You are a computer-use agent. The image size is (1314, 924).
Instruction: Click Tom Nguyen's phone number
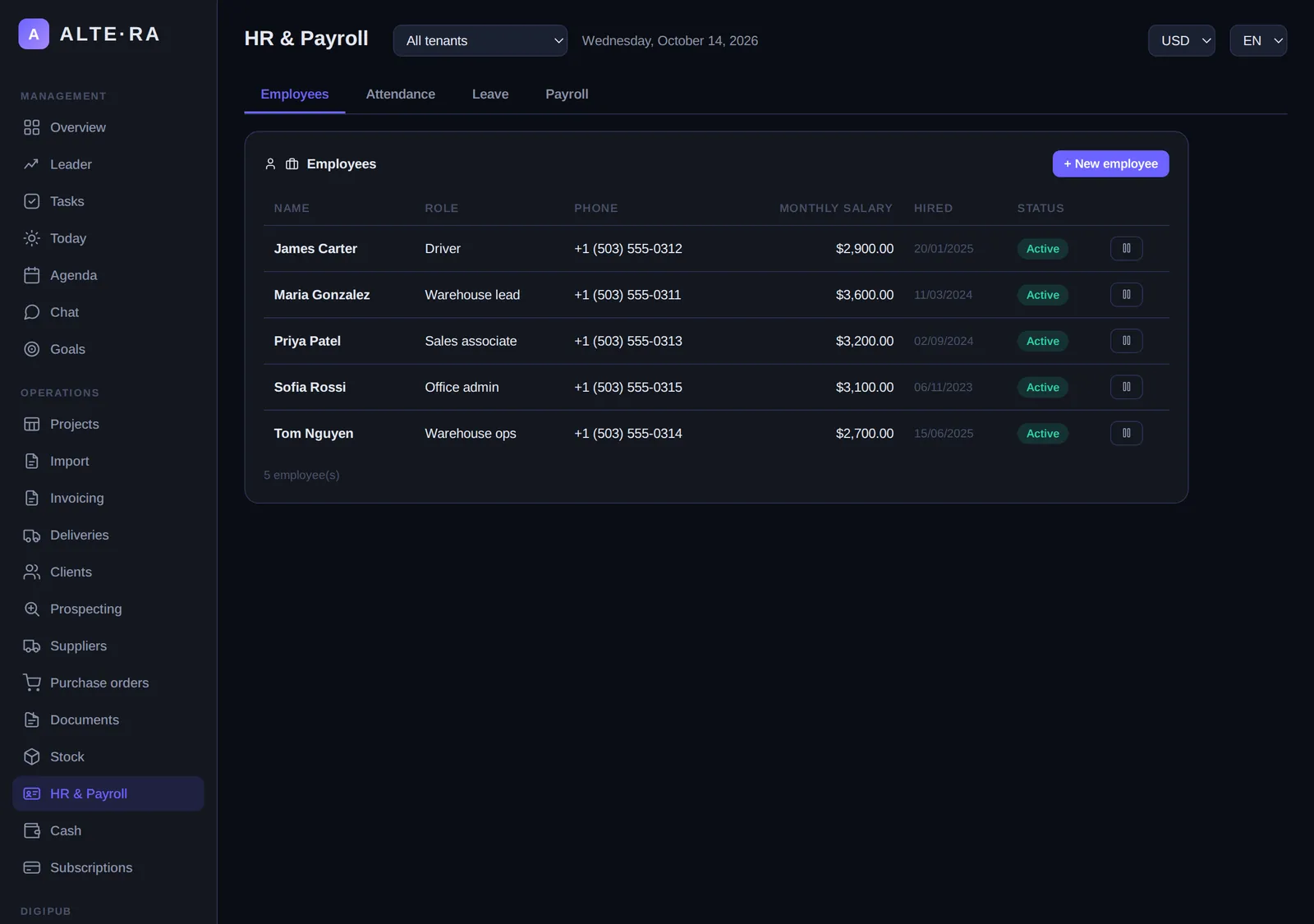click(628, 433)
